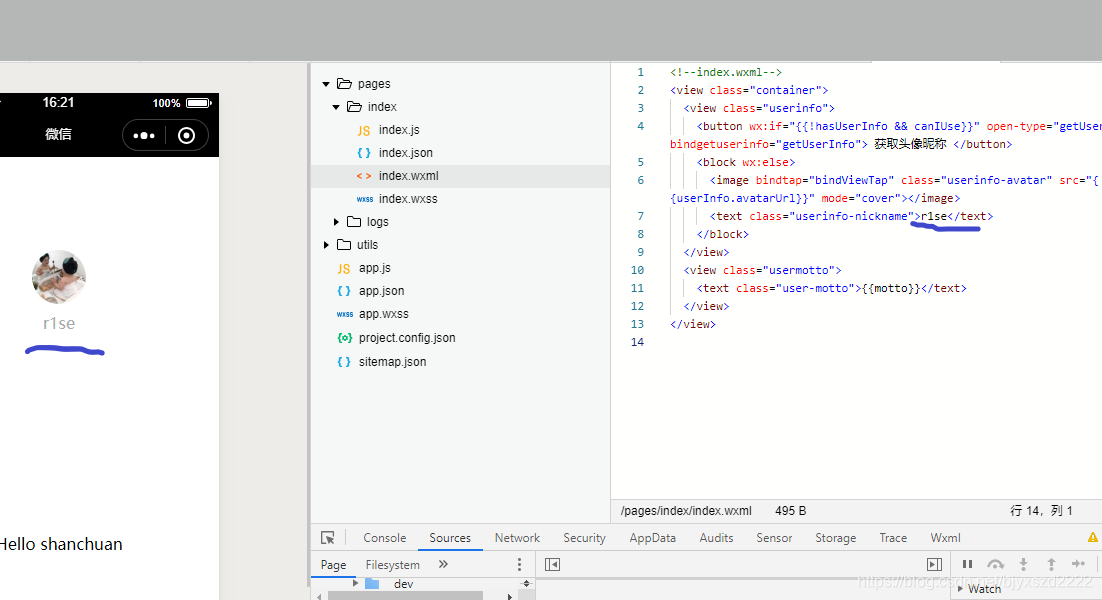
Task: Expand the dev folder in Page tree
Action: click(x=355, y=583)
